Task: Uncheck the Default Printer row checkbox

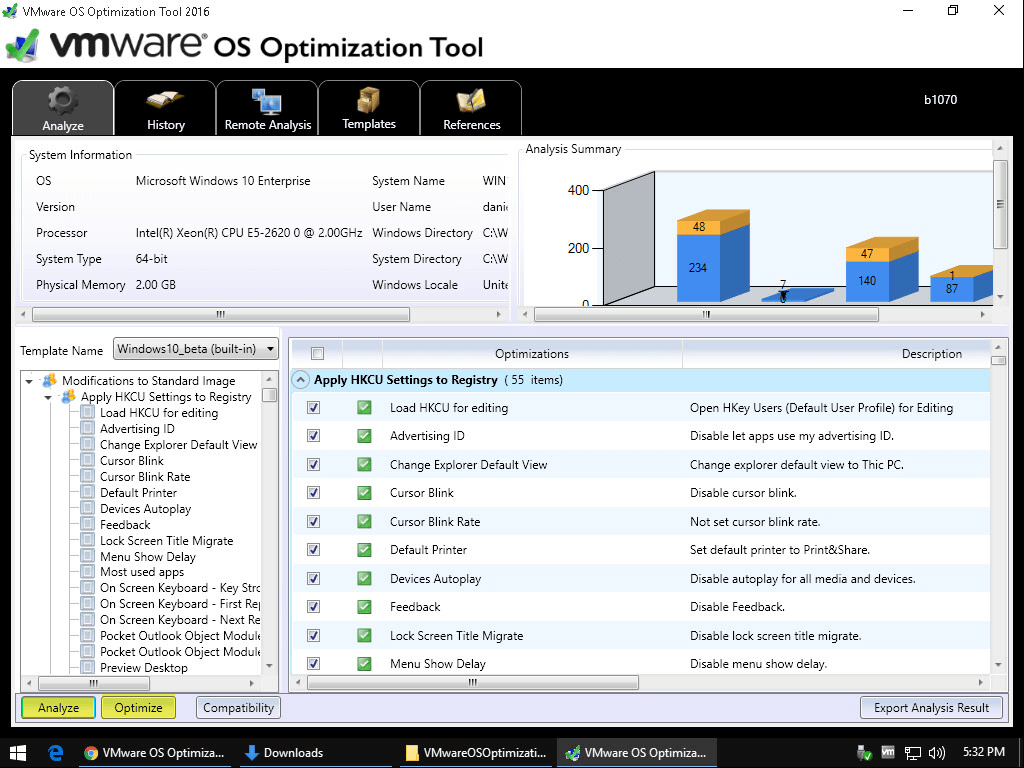Action: [x=313, y=549]
